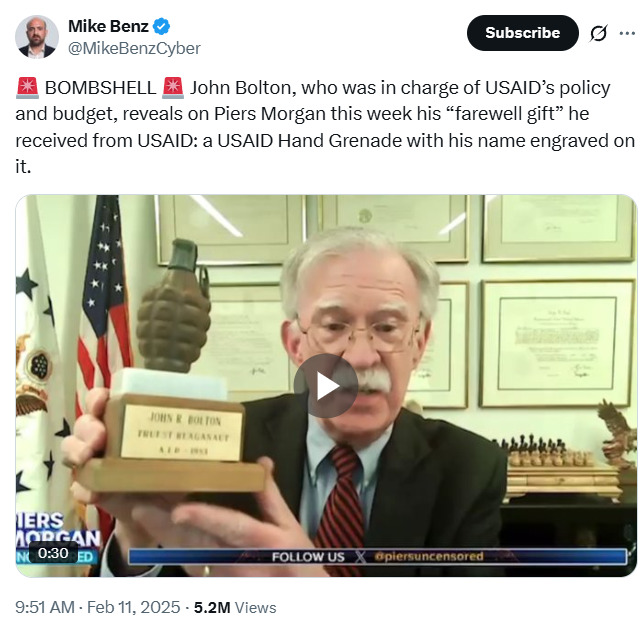Click the blue verified checkmark badge
Screen dimensions: 644x628
161,26
